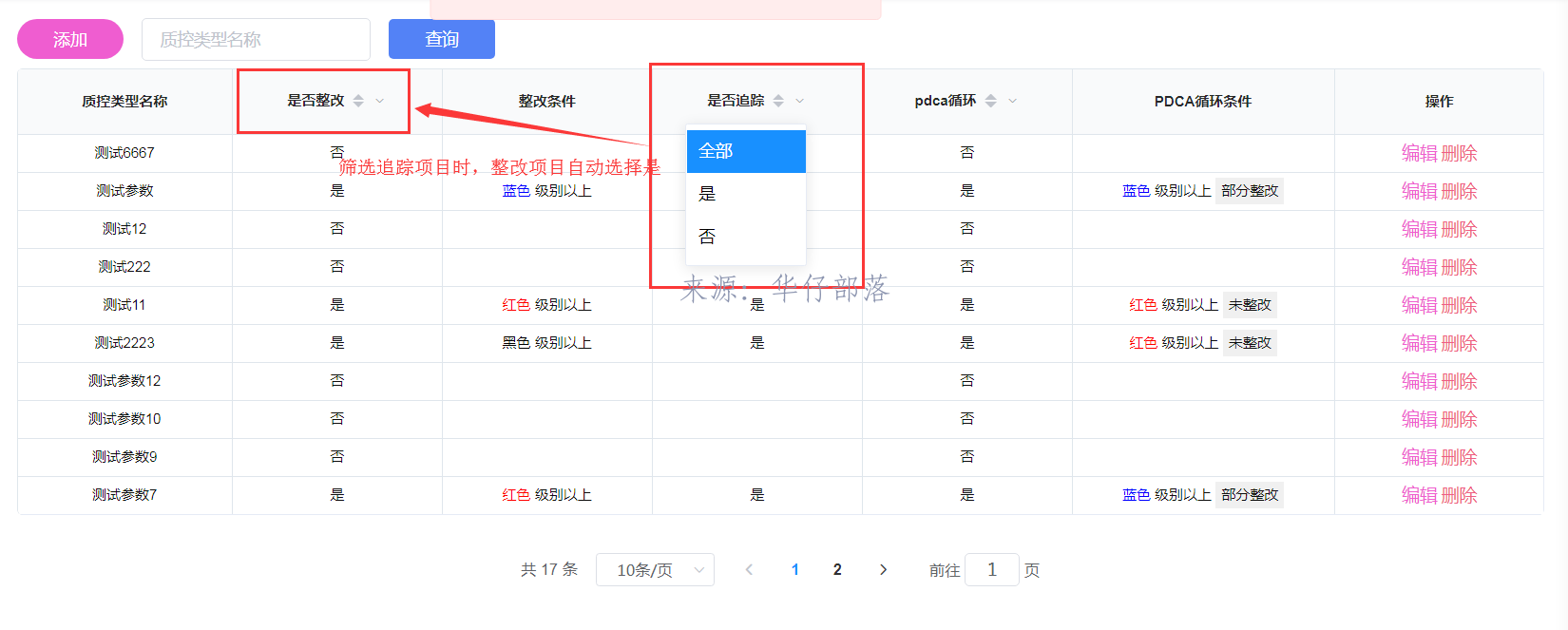
Task: Click 编辑 for row 测试参数7
Action: point(1420,495)
